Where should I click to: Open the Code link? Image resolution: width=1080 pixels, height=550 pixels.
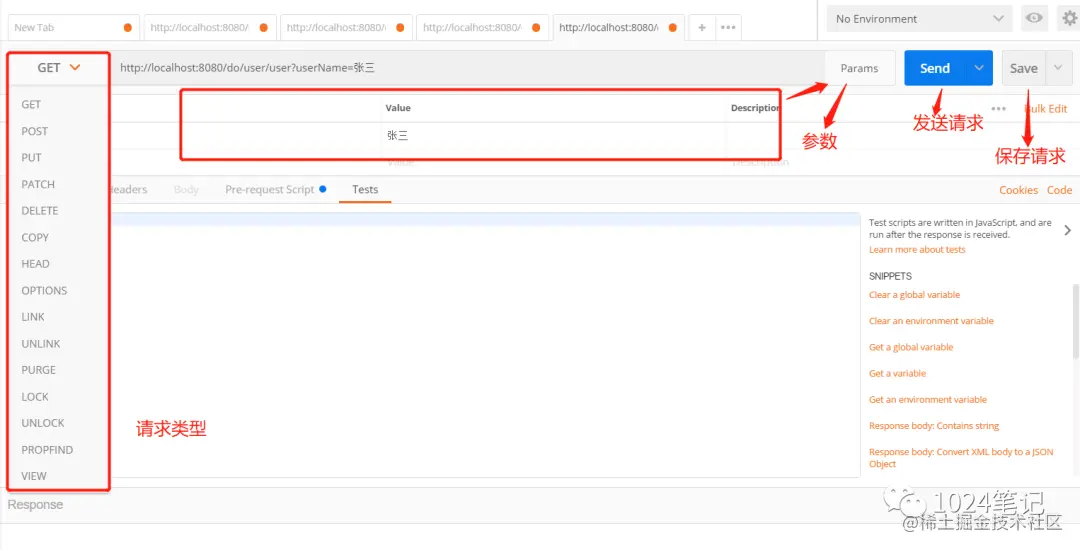click(1059, 190)
